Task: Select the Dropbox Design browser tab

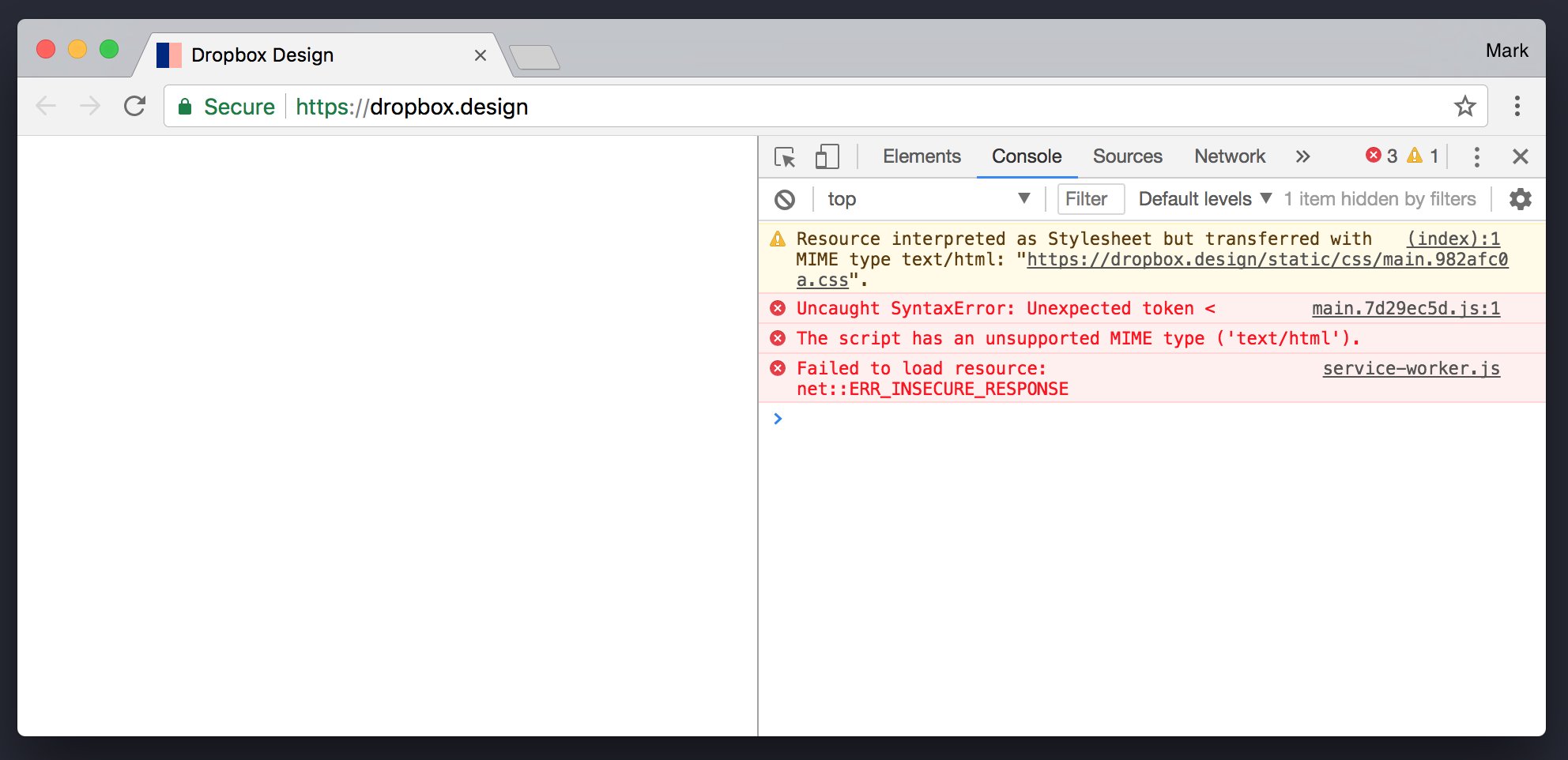Action: [324, 55]
